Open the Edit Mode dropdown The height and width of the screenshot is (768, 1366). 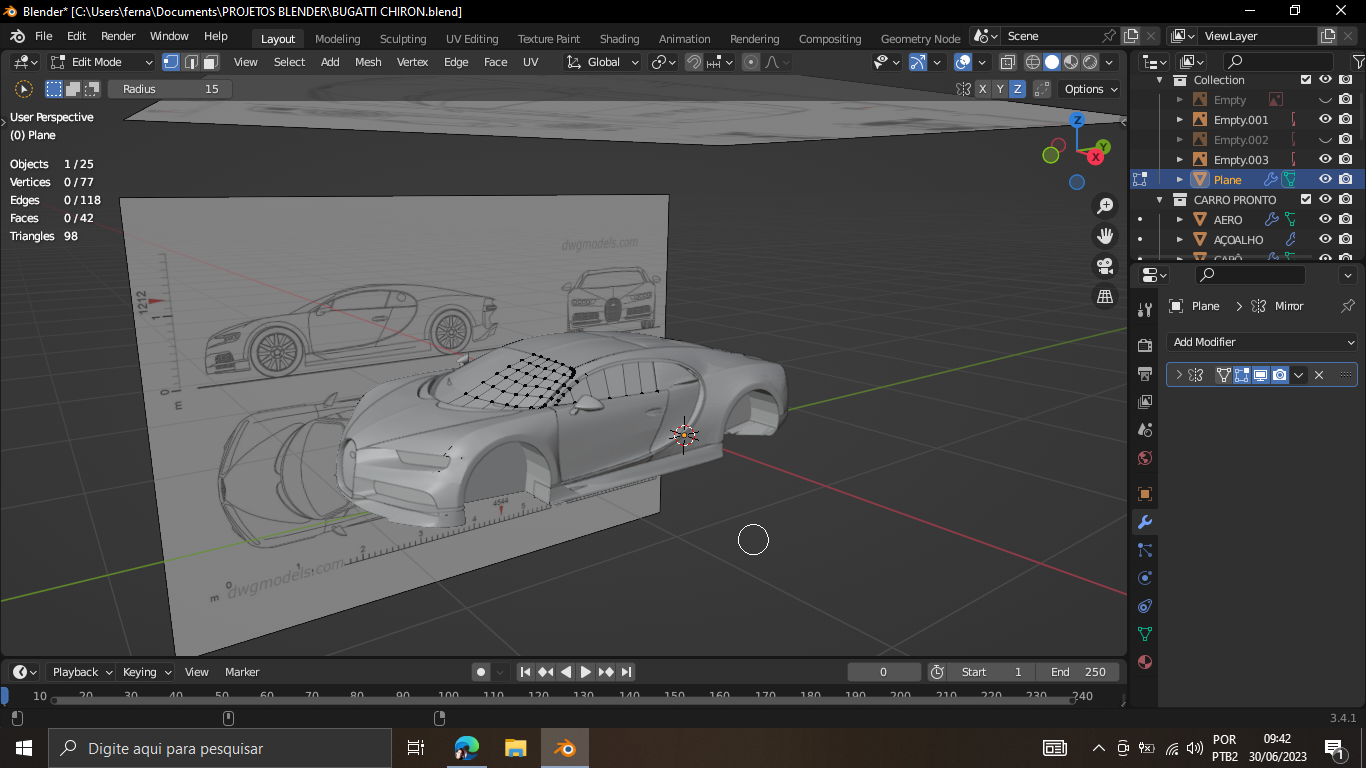click(102, 62)
